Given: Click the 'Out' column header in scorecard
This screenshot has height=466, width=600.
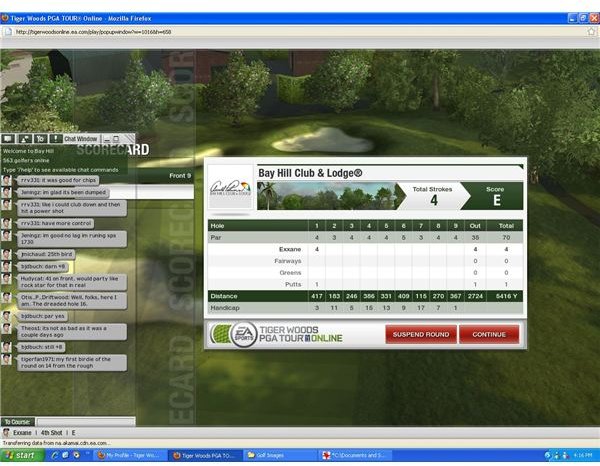Looking at the screenshot, I should click(x=475, y=226).
